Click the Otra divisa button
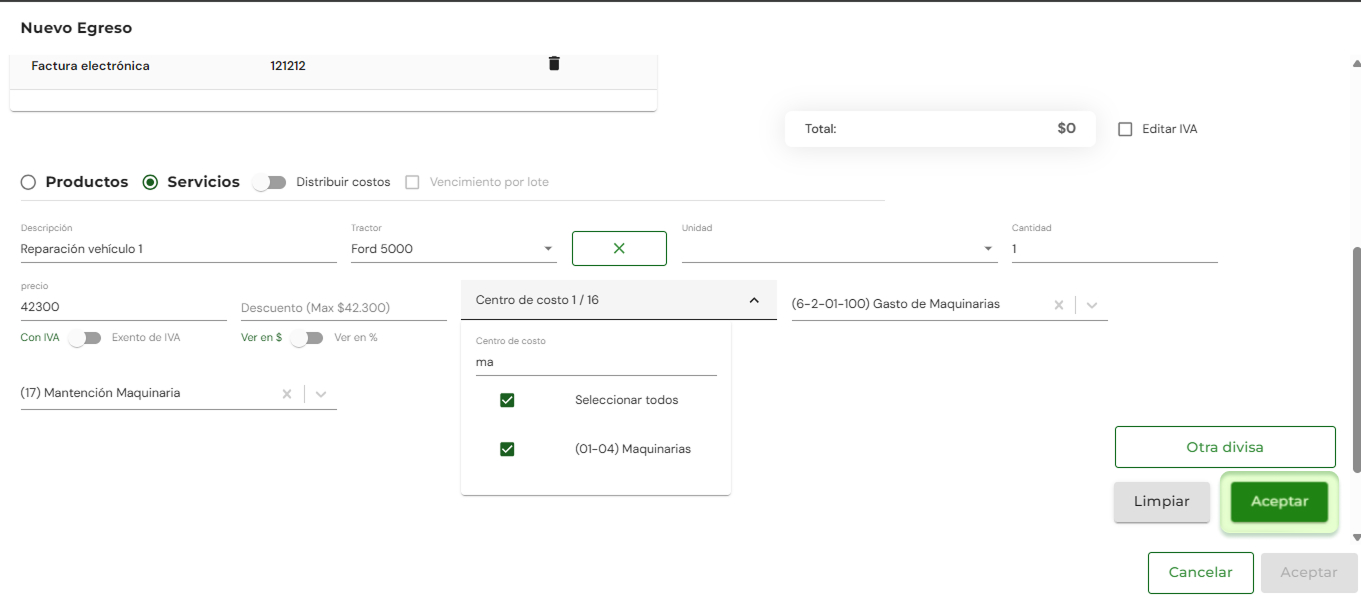The width and height of the screenshot is (1361, 599). (1225, 447)
